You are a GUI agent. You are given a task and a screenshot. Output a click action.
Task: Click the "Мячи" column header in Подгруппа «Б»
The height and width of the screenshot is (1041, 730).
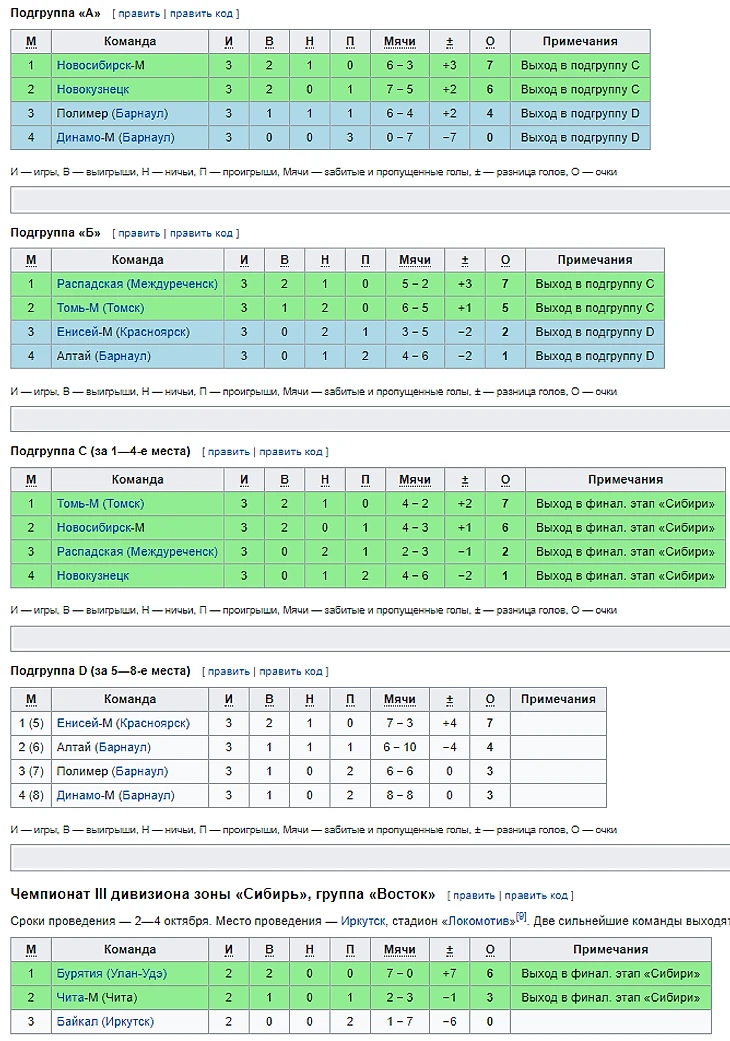pyautogui.click(x=415, y=260)
